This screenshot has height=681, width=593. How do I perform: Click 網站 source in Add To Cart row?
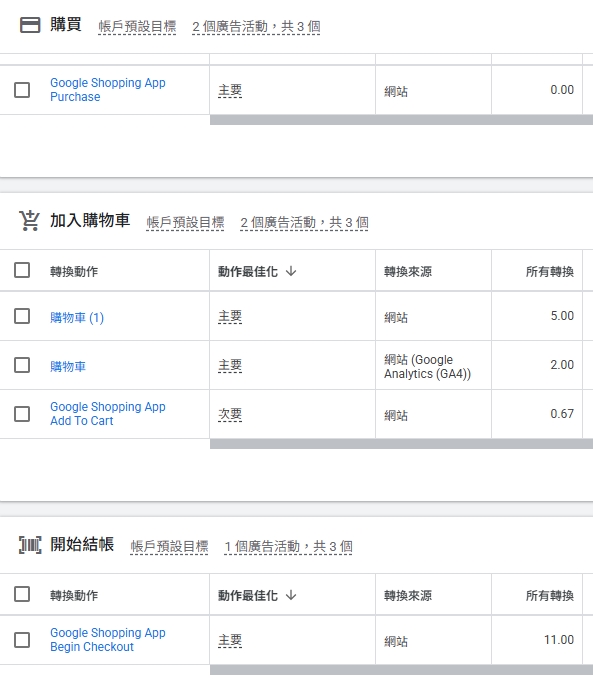pos(396,415)
